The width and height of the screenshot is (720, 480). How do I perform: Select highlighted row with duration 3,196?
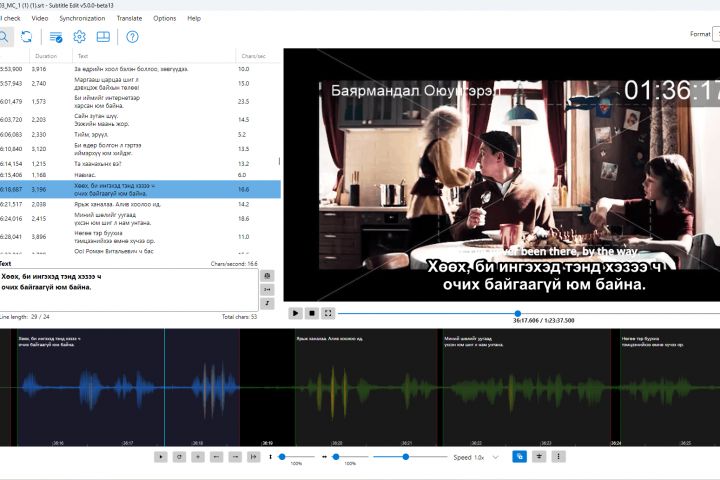click(140, 189)
